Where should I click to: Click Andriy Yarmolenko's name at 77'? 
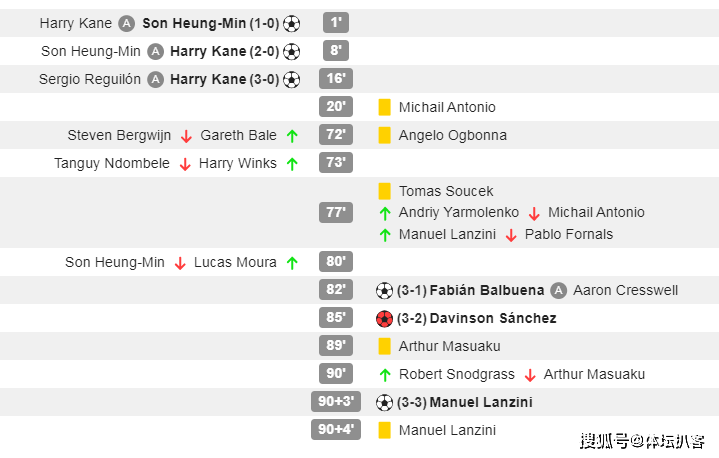(459, 212)
